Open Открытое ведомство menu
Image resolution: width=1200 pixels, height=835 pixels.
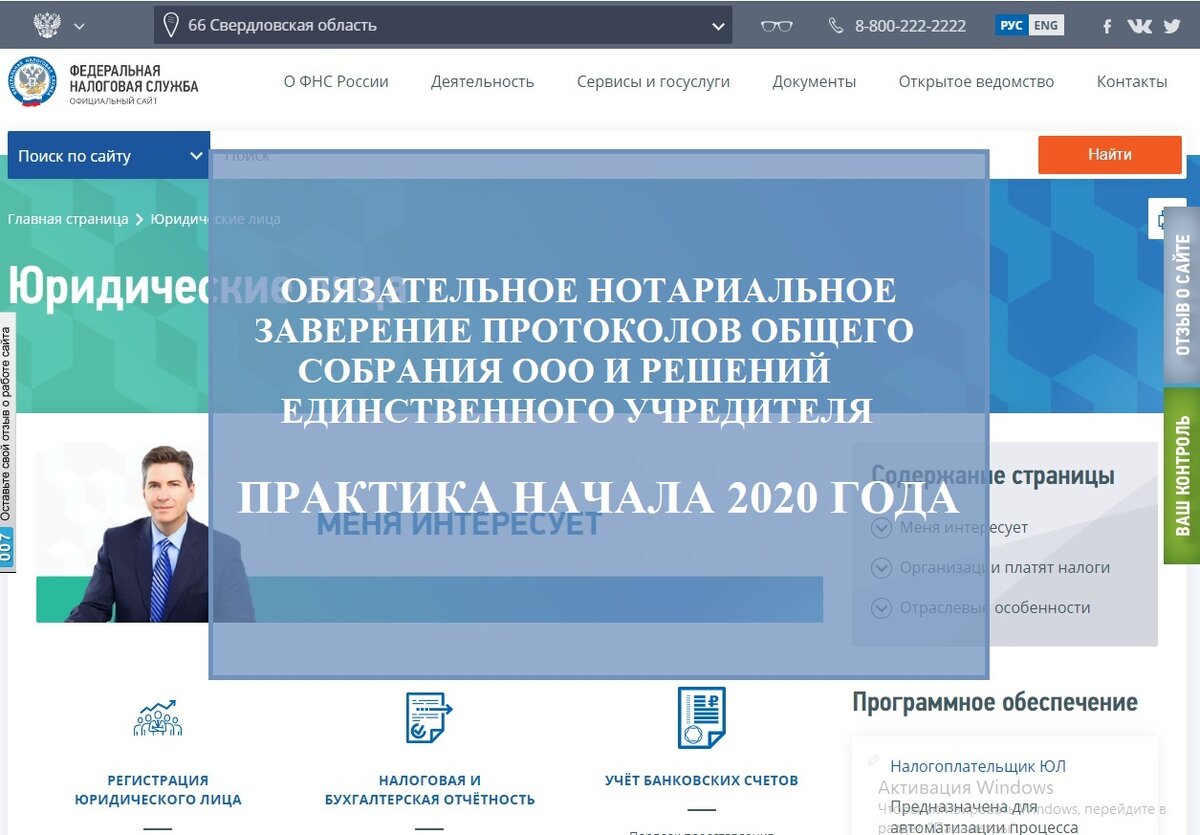pos(976,82)
